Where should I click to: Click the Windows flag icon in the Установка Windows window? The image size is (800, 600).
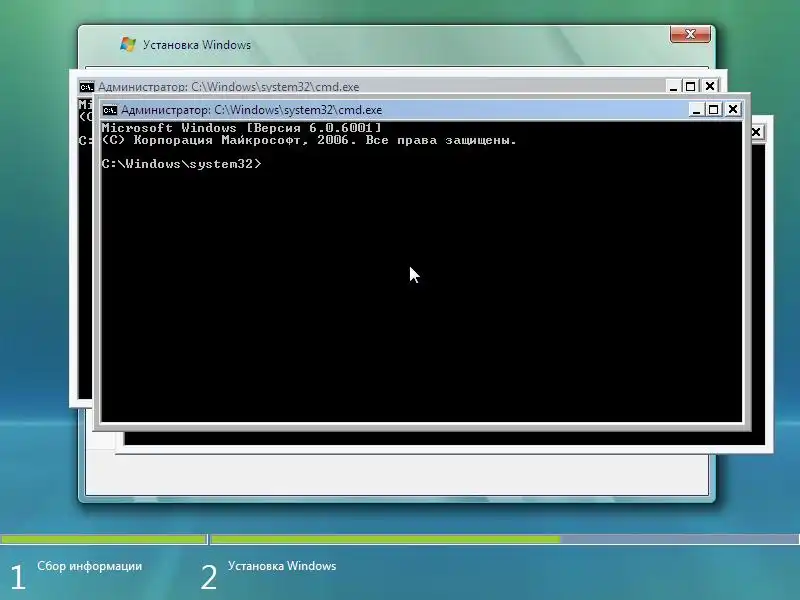pyautogui.click(x=128, y=44)
